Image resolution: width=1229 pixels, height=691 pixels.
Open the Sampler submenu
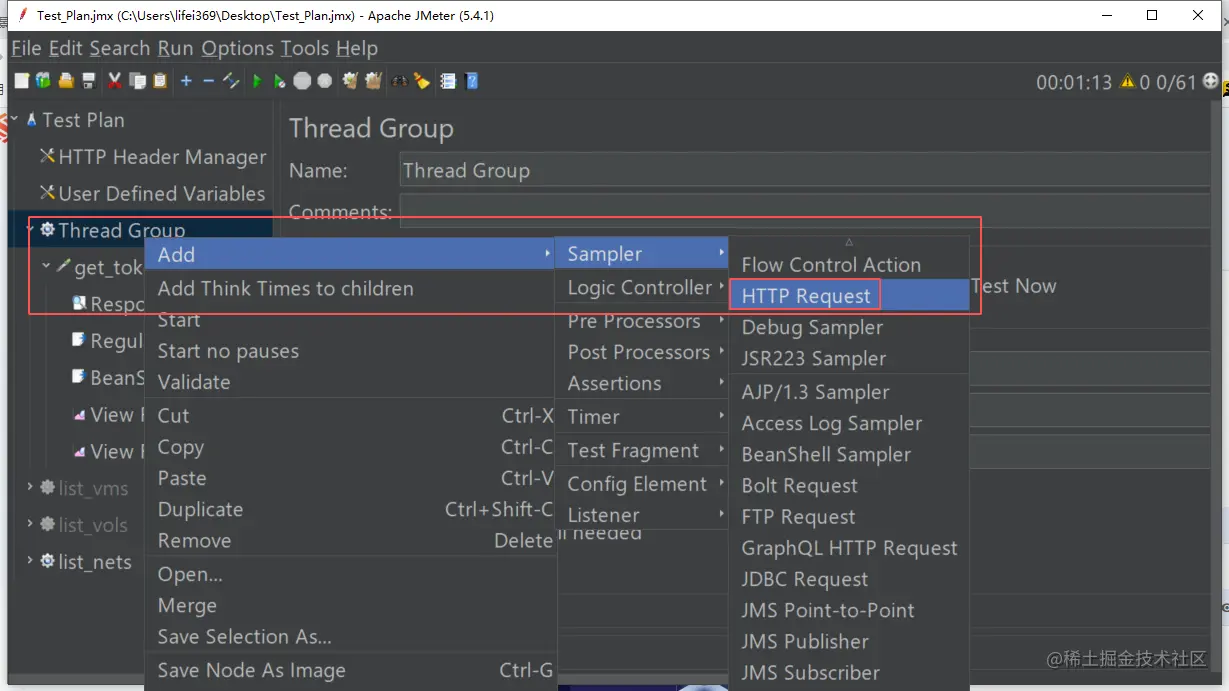(x=642, y=254)
